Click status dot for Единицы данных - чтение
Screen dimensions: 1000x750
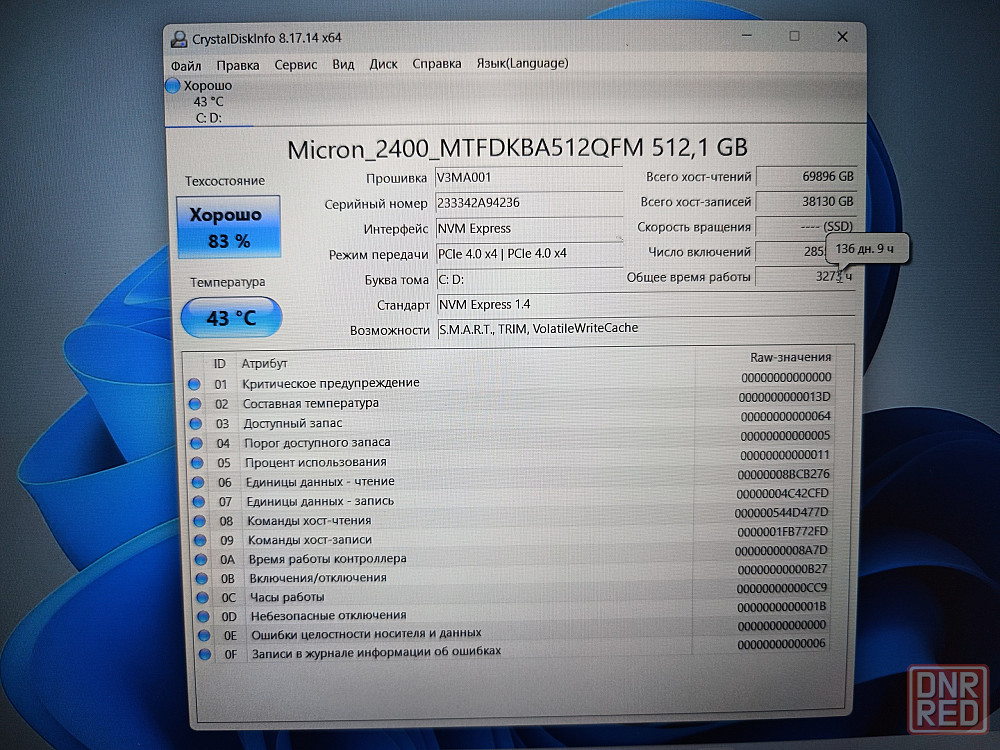click(x=198, y=482)
